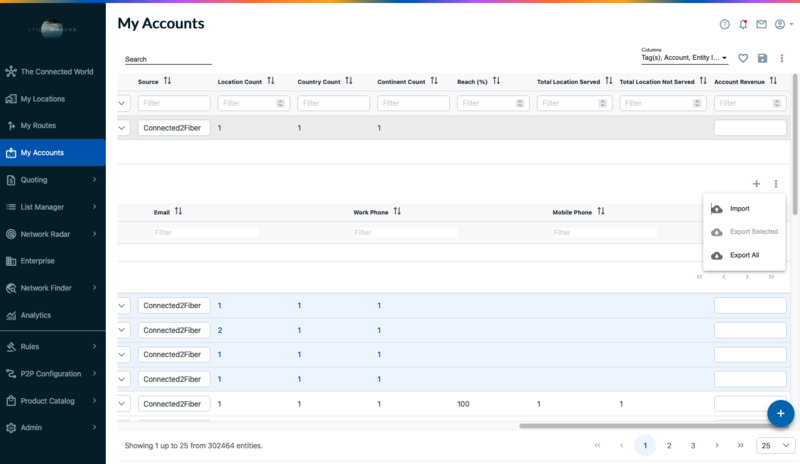Go to My Locations in sidebar
Image resolution: width=800 pixels, height=464 pixels.
[42, 99]
